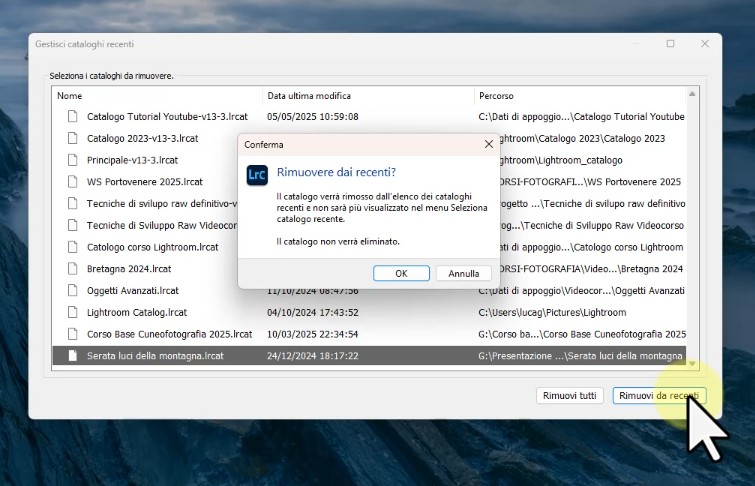Viewport: 755px width, 486px height.
Task: Select the file icon of Catalogo Tutorial Youtube-v13-3.lrcat
Action: tap(73, 116)
